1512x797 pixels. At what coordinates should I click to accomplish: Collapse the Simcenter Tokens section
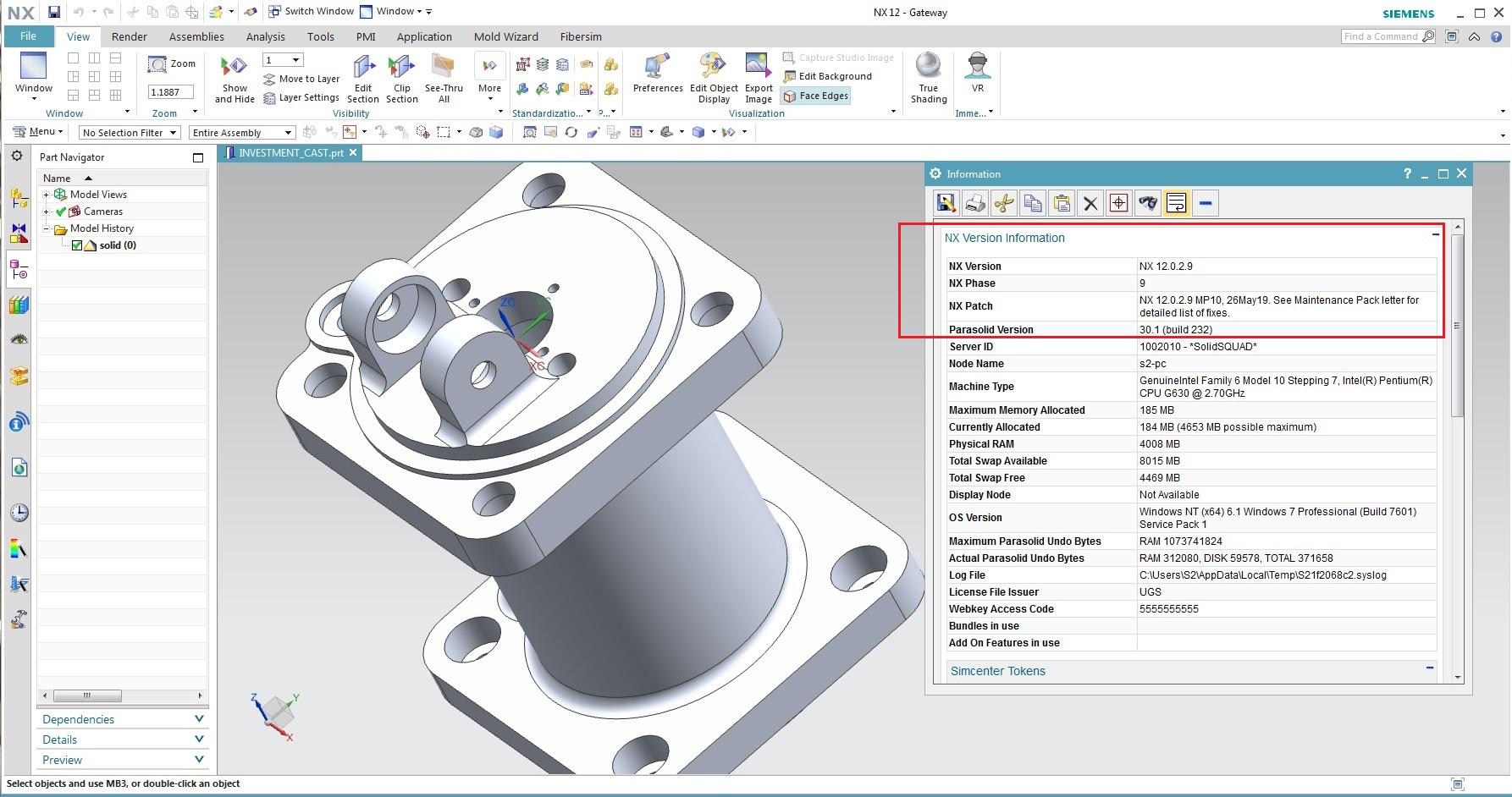(1430, 668)
